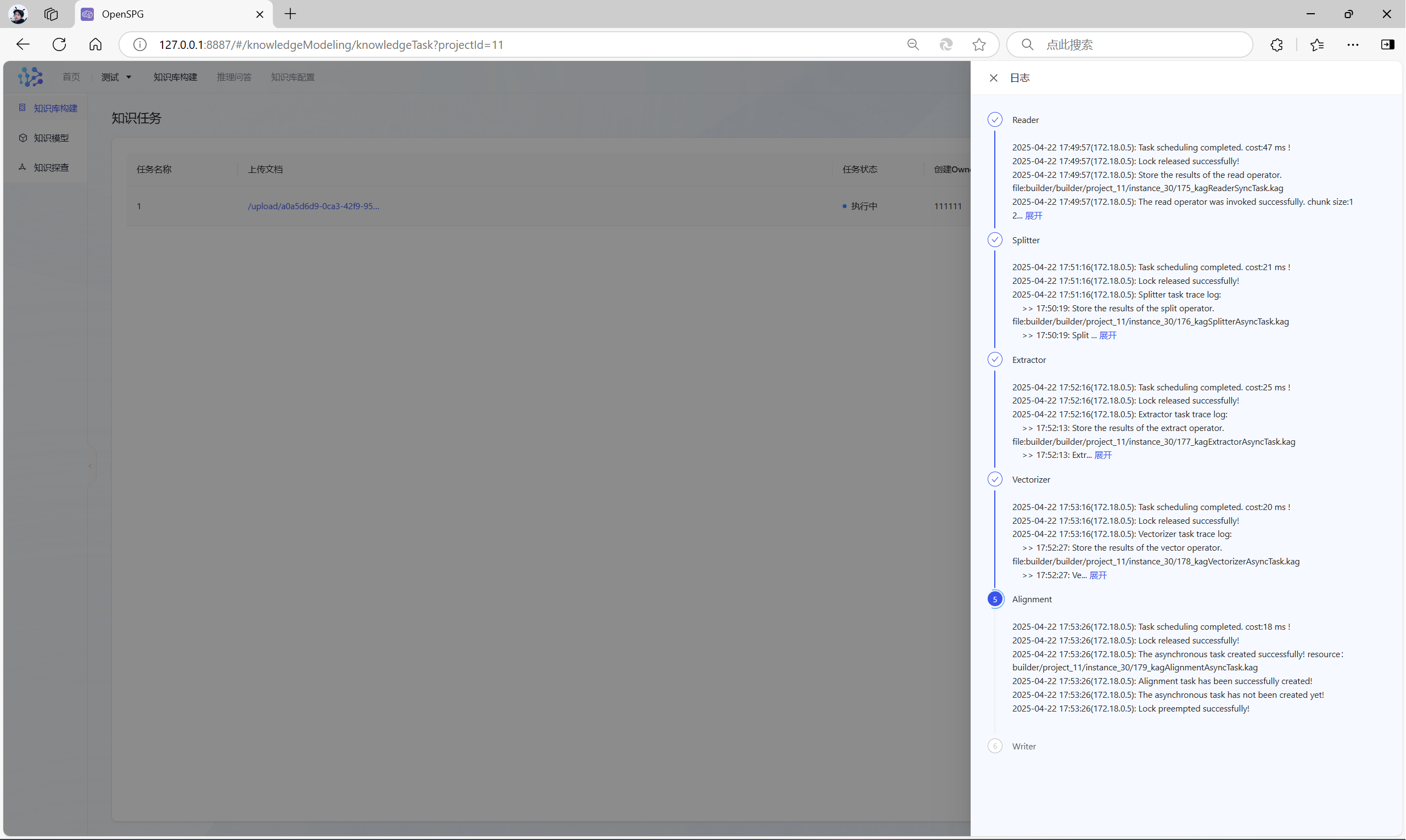Click the Extractor step checkmark icon
Viewport: 1406px width, 840px height.
994,360
